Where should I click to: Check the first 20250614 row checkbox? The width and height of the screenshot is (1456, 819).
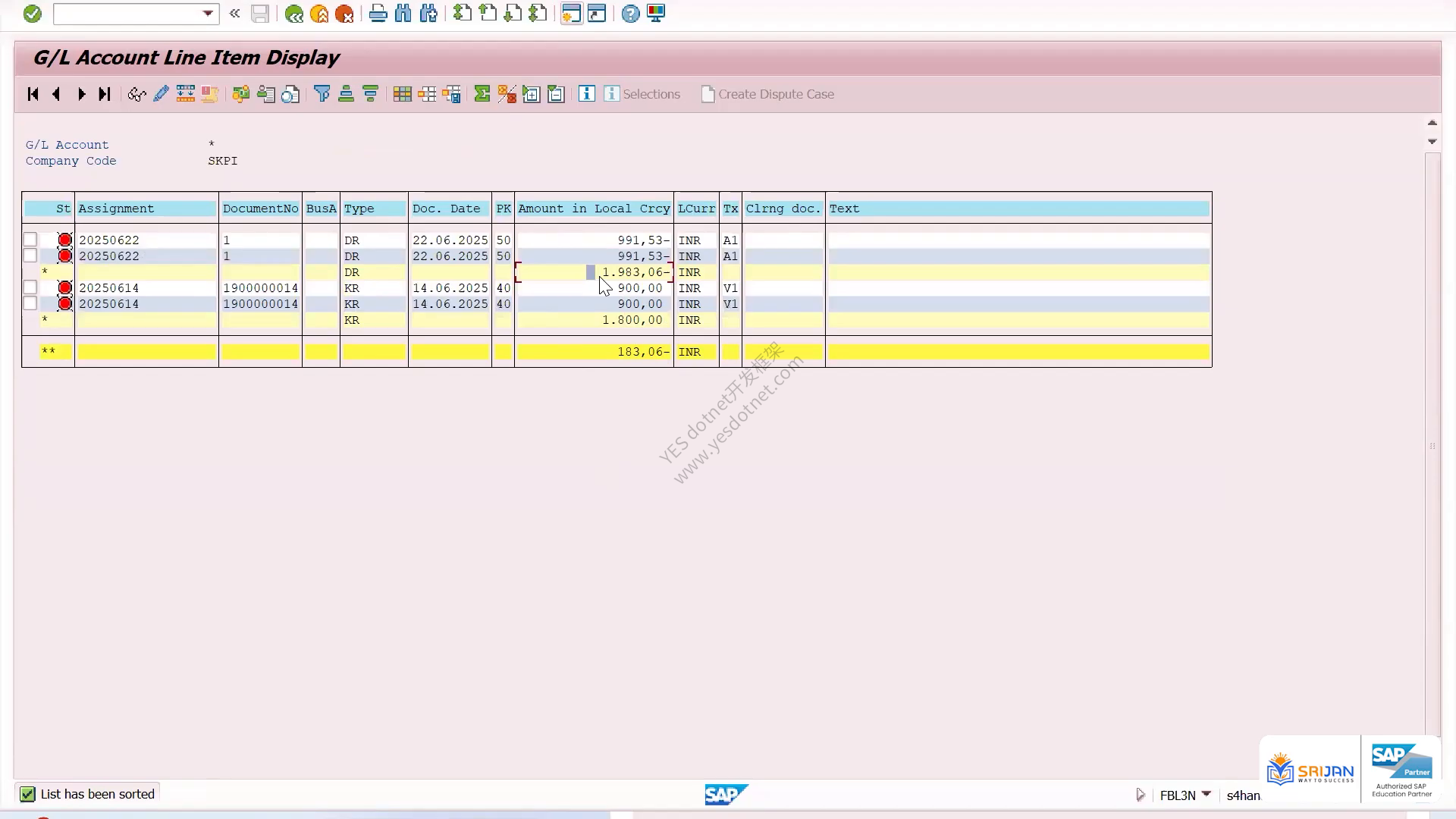click(x=30, y=287)
